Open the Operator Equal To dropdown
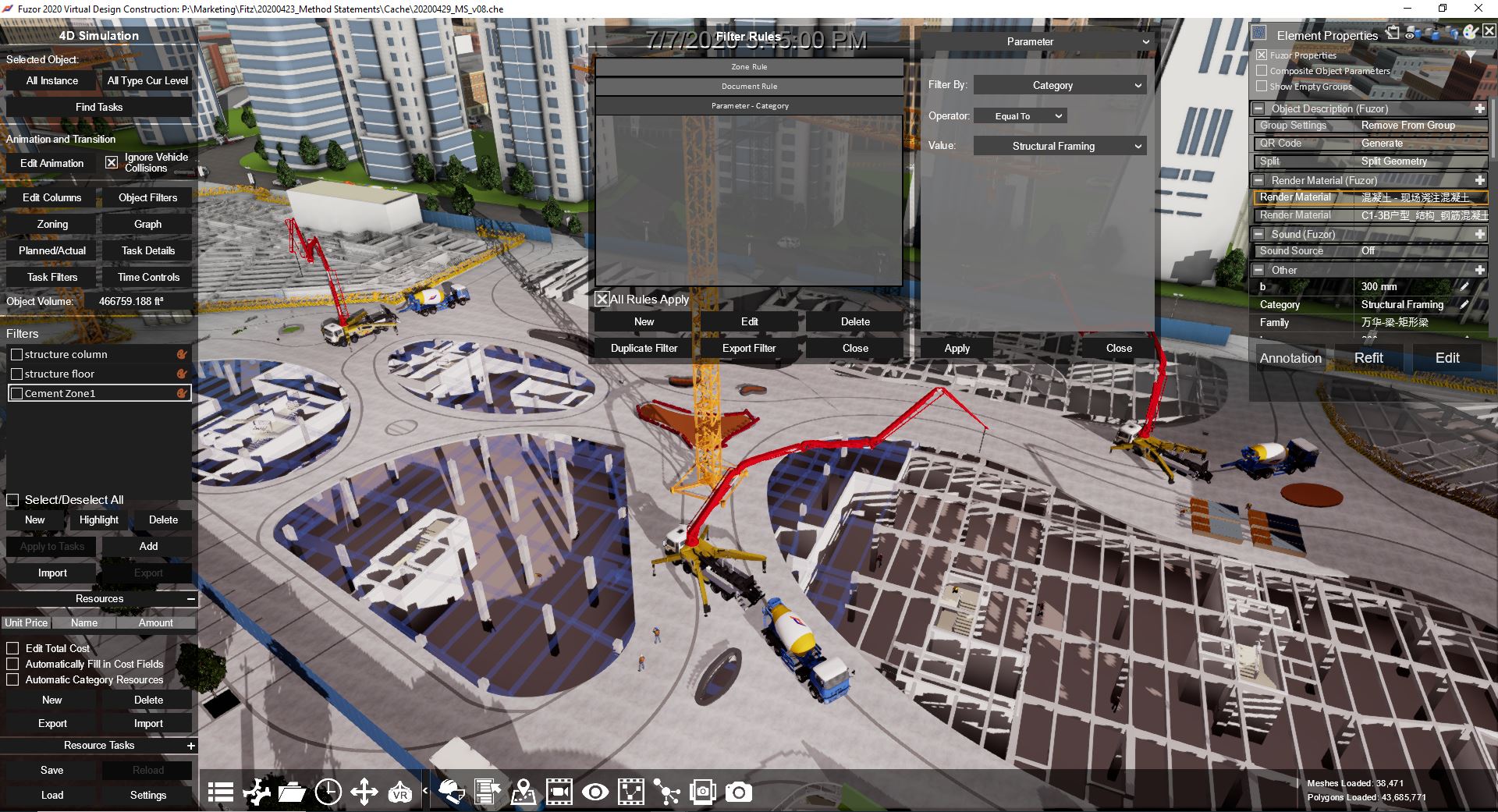This screenshot has height=812, width=1498. click(x=1020, y=116)
